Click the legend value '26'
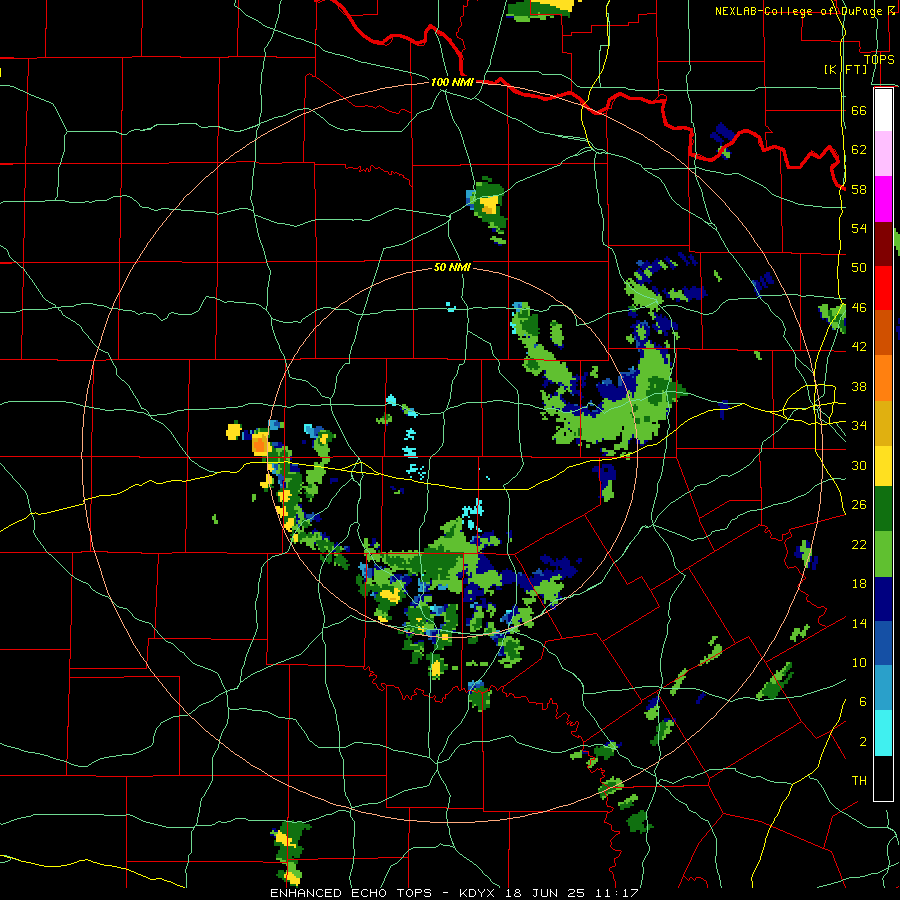The width and height of the screenshot is (900, 900). point(859,505)
